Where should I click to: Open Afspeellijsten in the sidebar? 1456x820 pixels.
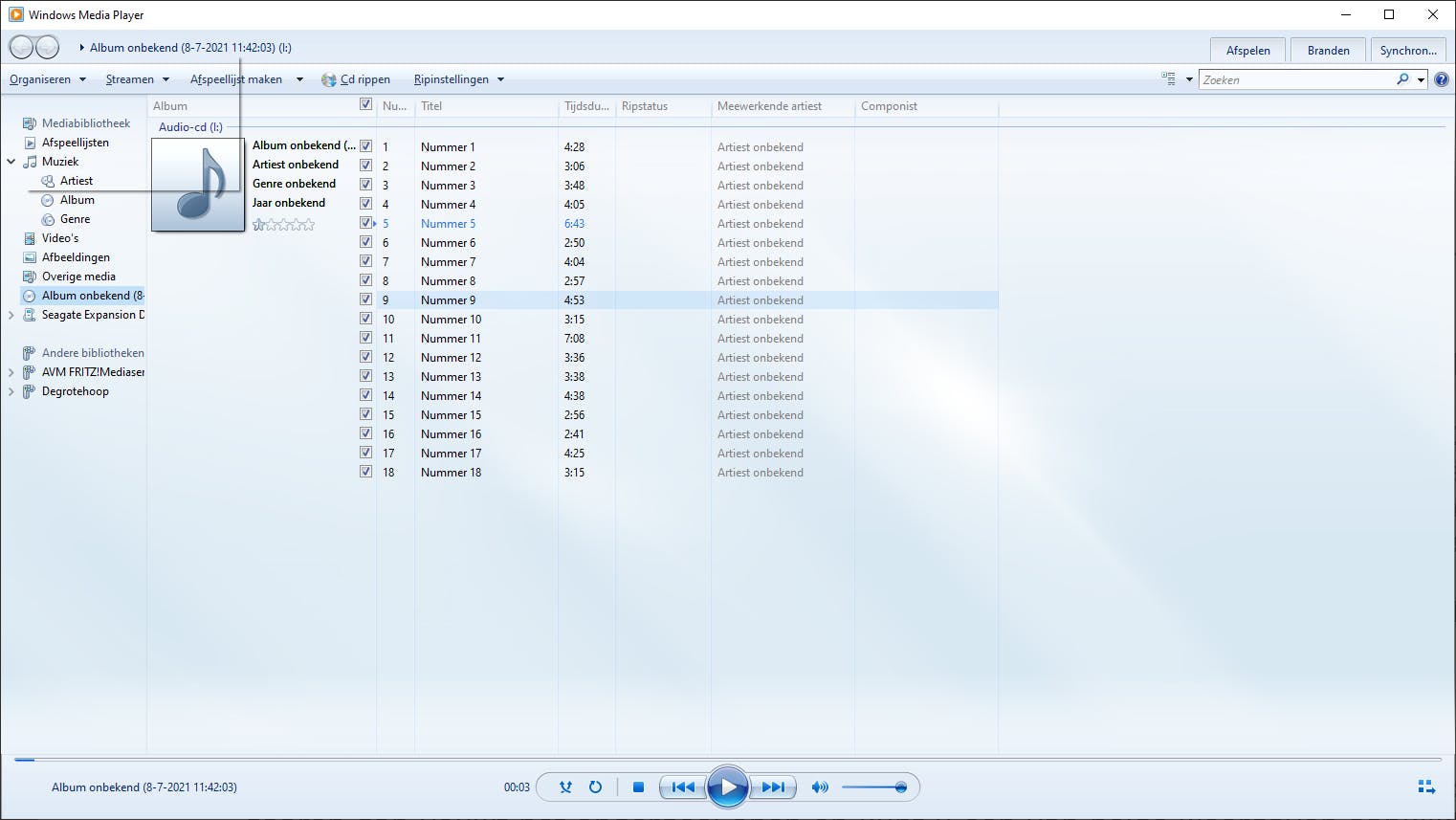coord(76,143)
